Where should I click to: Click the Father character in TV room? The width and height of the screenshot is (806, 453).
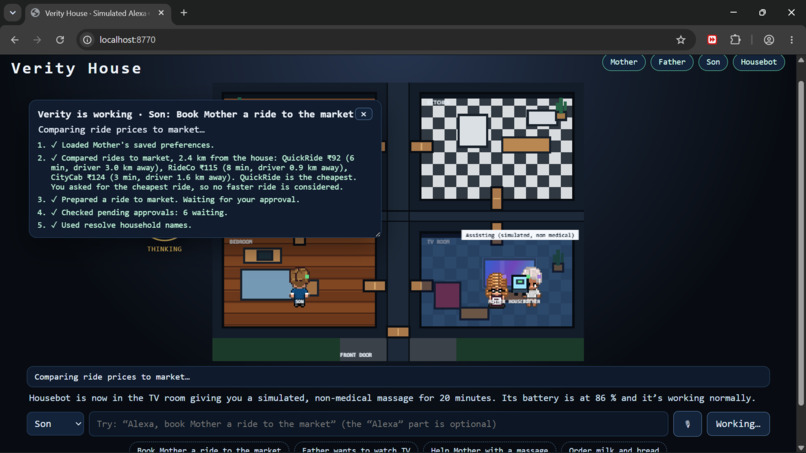point(496,289)
